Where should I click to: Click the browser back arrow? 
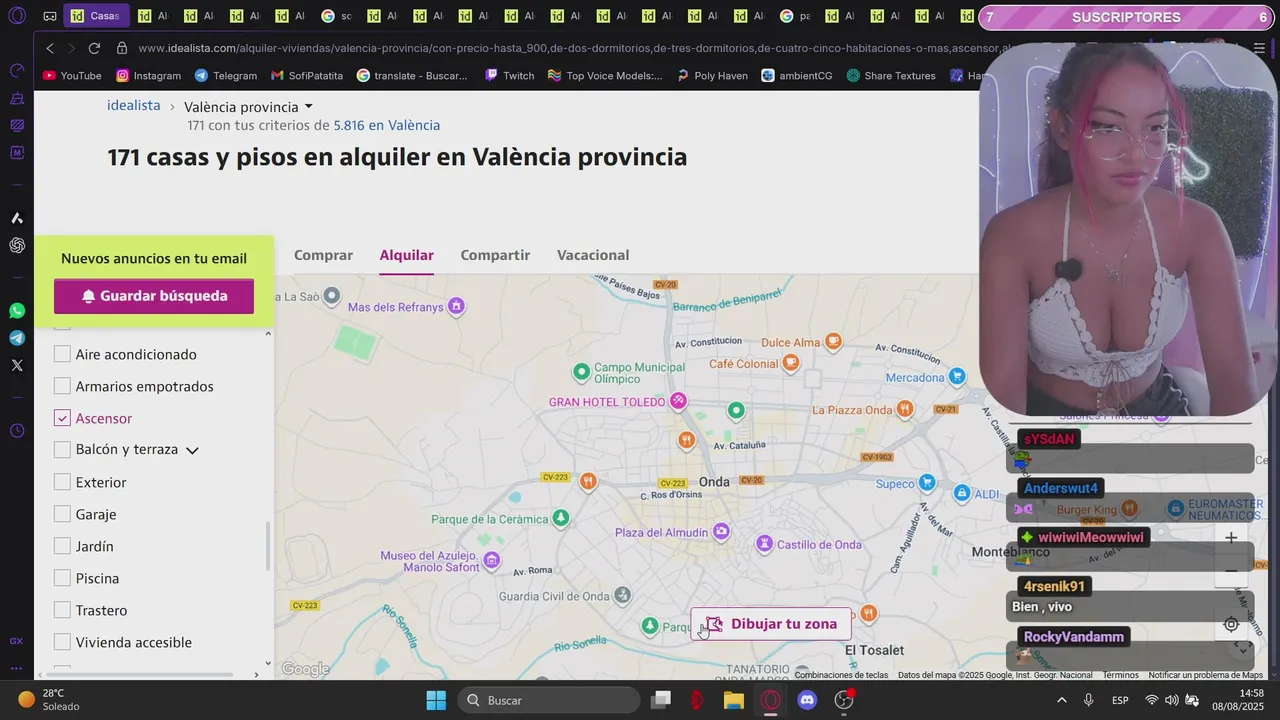(50, 48)
